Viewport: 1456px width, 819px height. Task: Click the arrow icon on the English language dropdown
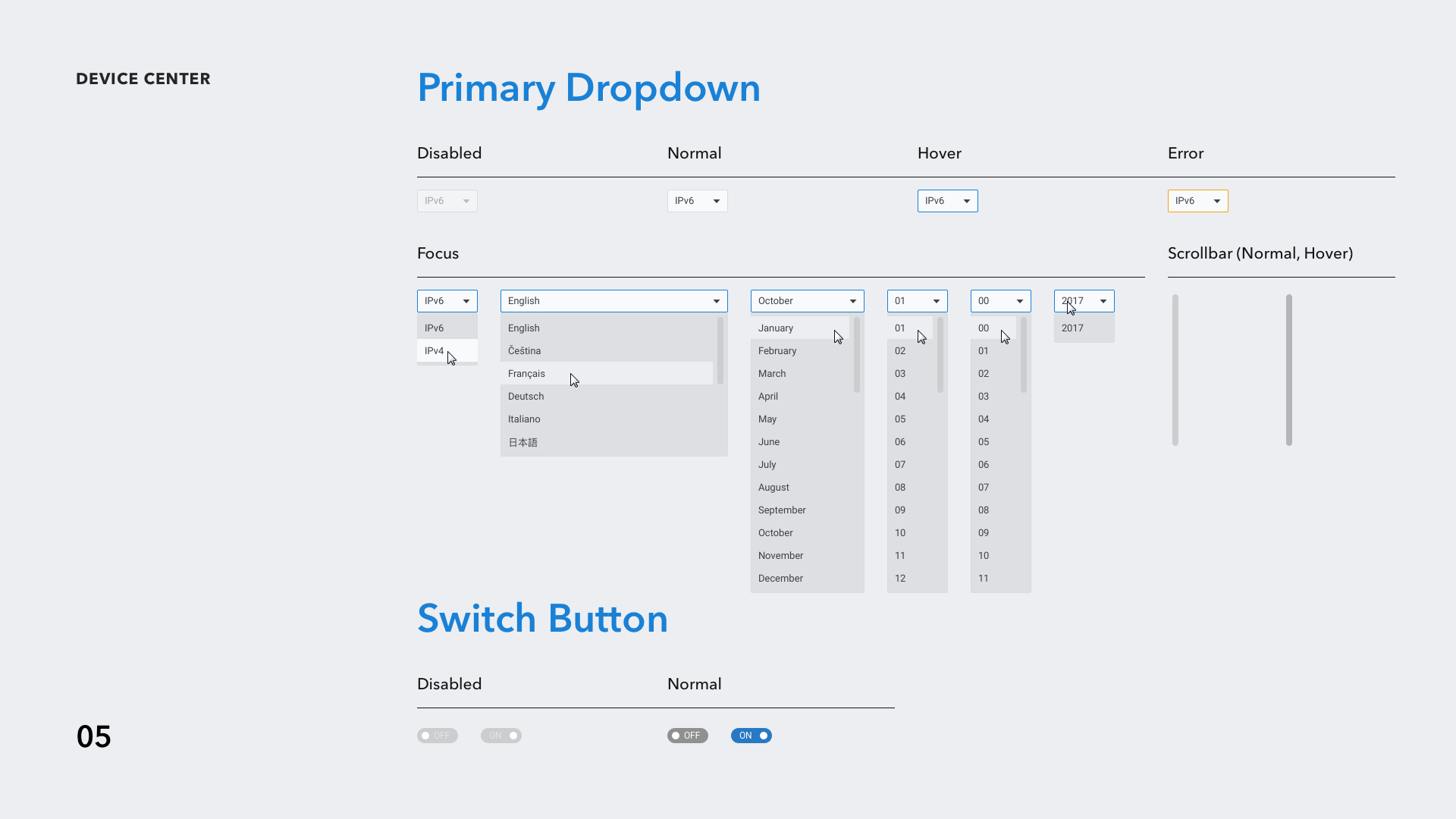pos(717,301)
